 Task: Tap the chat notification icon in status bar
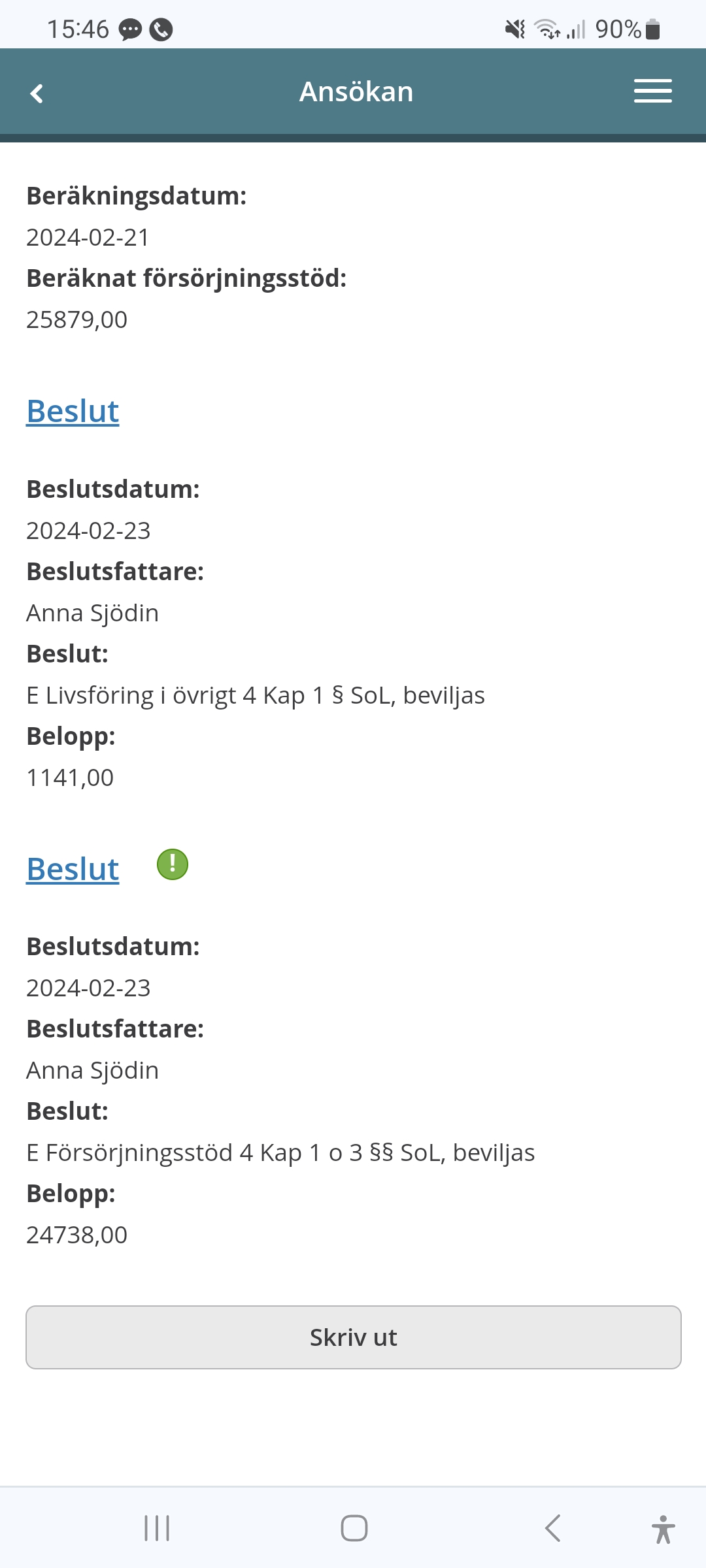click(x=130, y=29)
